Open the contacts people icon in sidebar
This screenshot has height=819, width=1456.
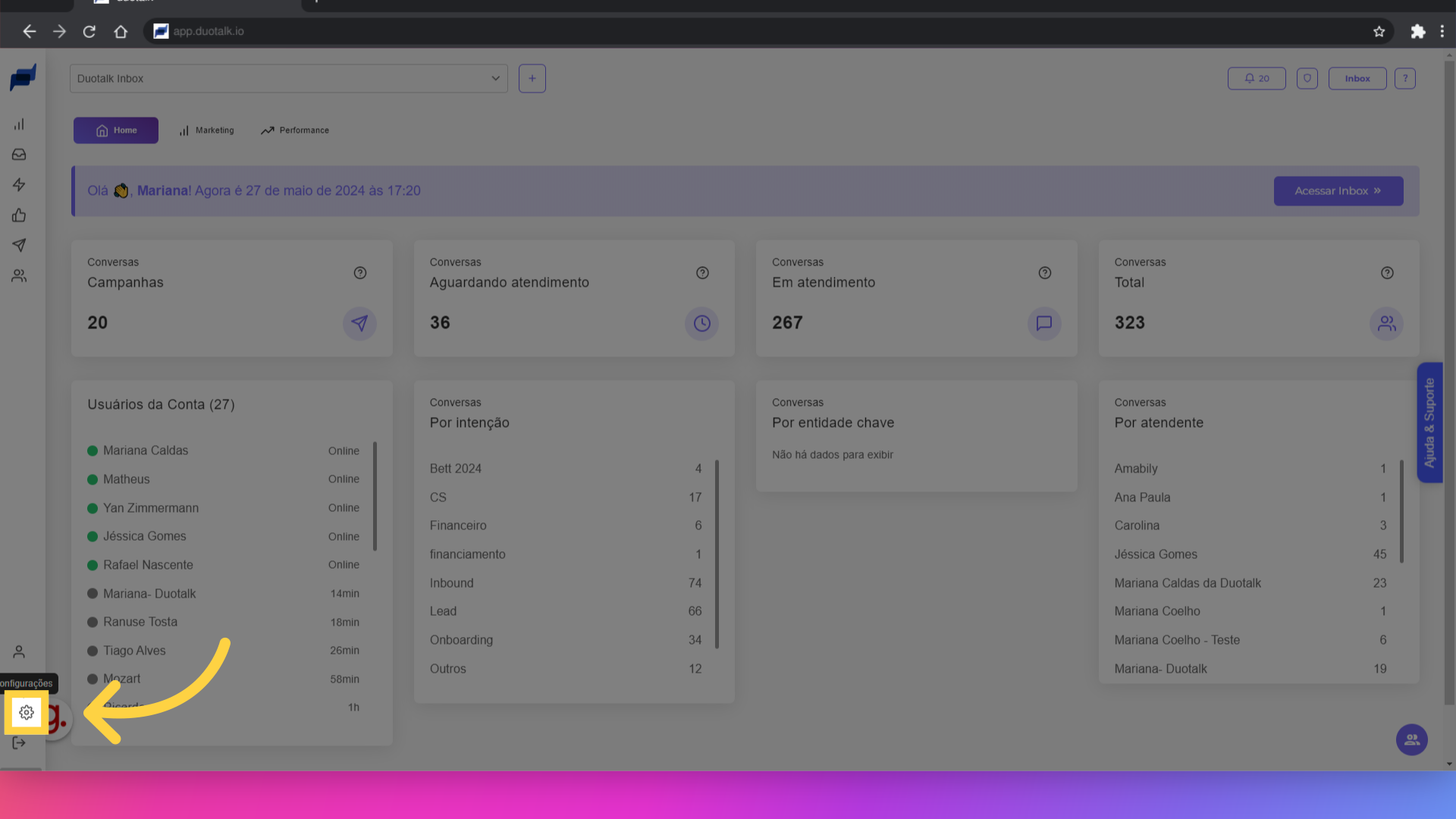tap(19, 276)
